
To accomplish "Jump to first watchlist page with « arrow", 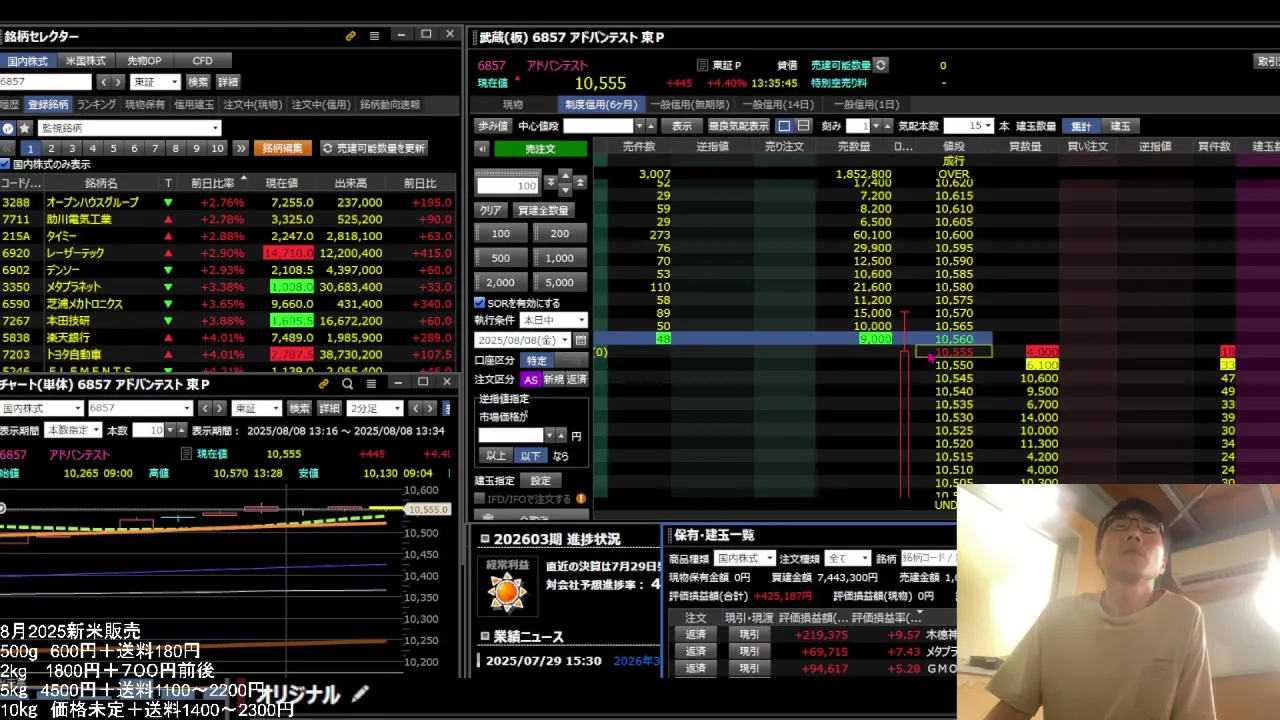I will 6,148.
